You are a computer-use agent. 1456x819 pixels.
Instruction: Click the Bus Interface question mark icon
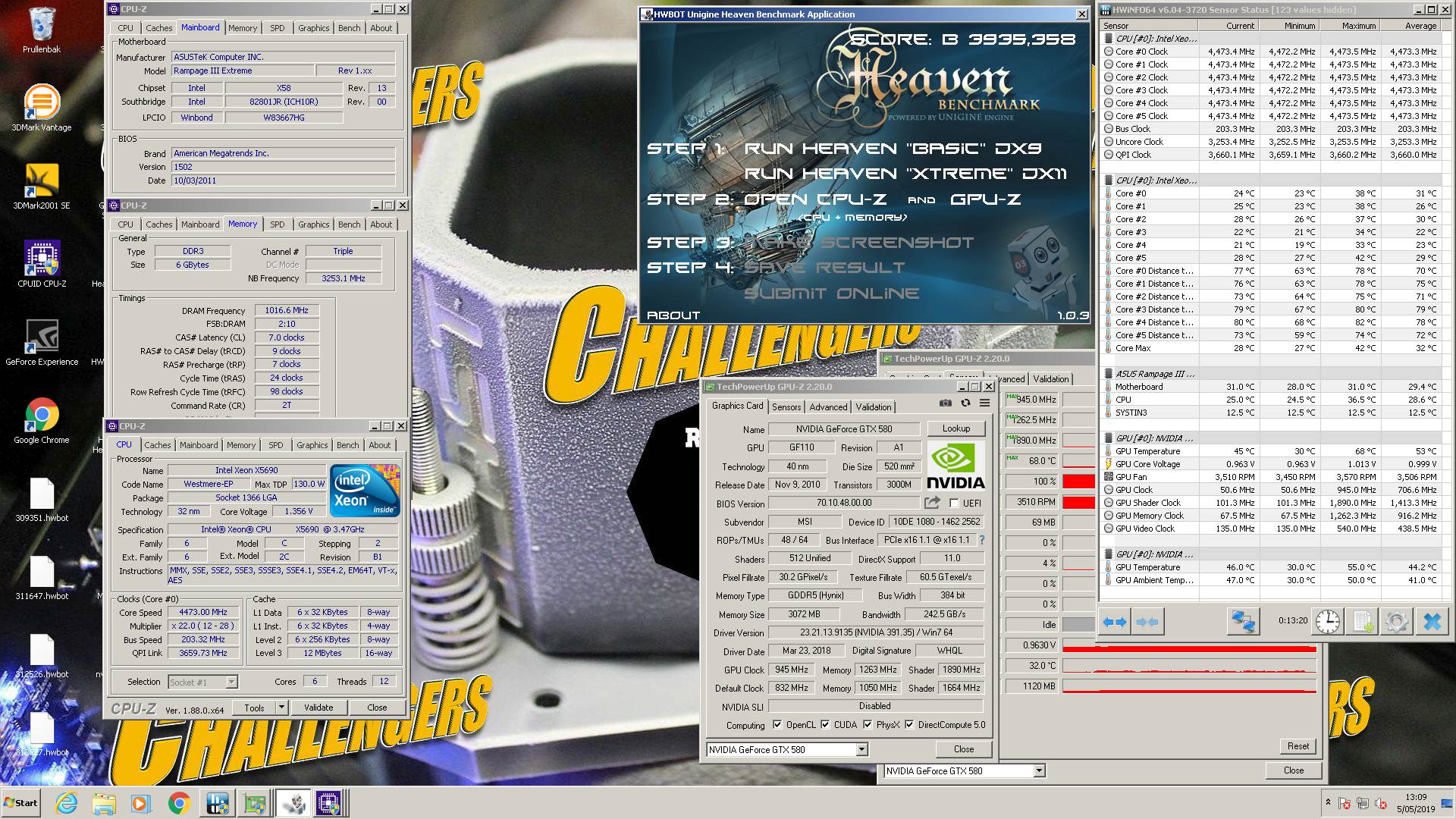982,540
